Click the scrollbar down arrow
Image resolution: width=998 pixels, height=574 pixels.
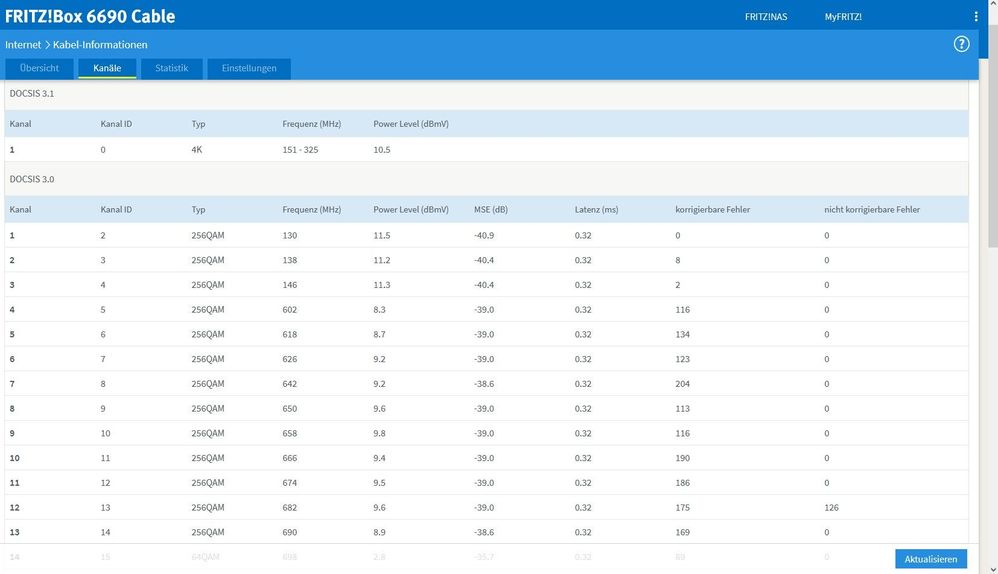pos(993,569)
